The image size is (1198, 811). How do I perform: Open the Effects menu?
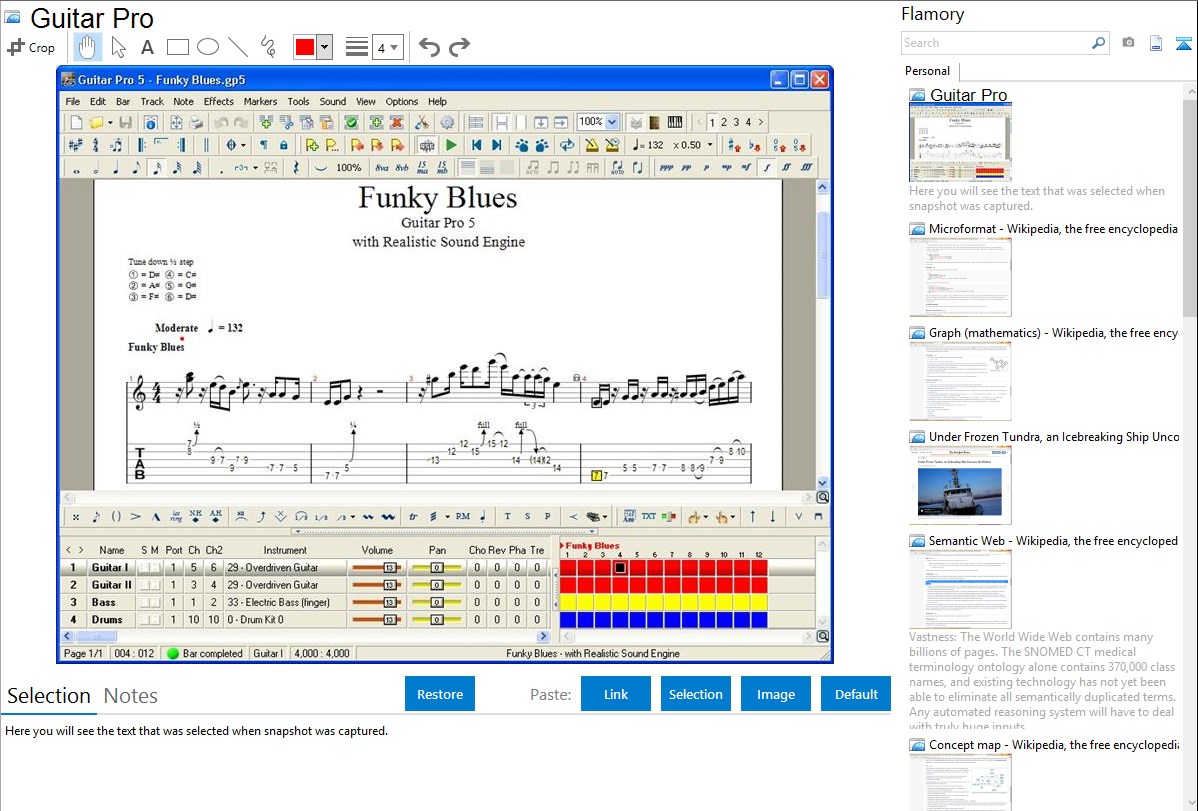pos(219,101)
